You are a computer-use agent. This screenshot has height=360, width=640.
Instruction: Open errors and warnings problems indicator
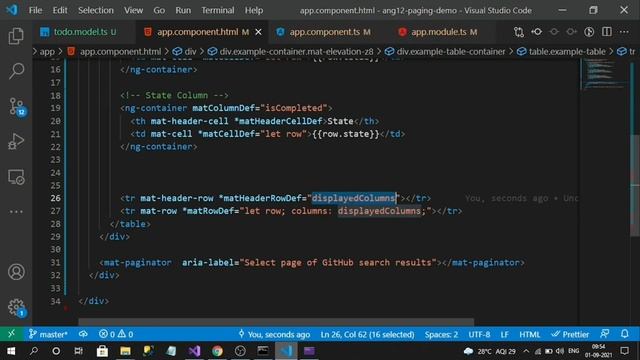116,334
